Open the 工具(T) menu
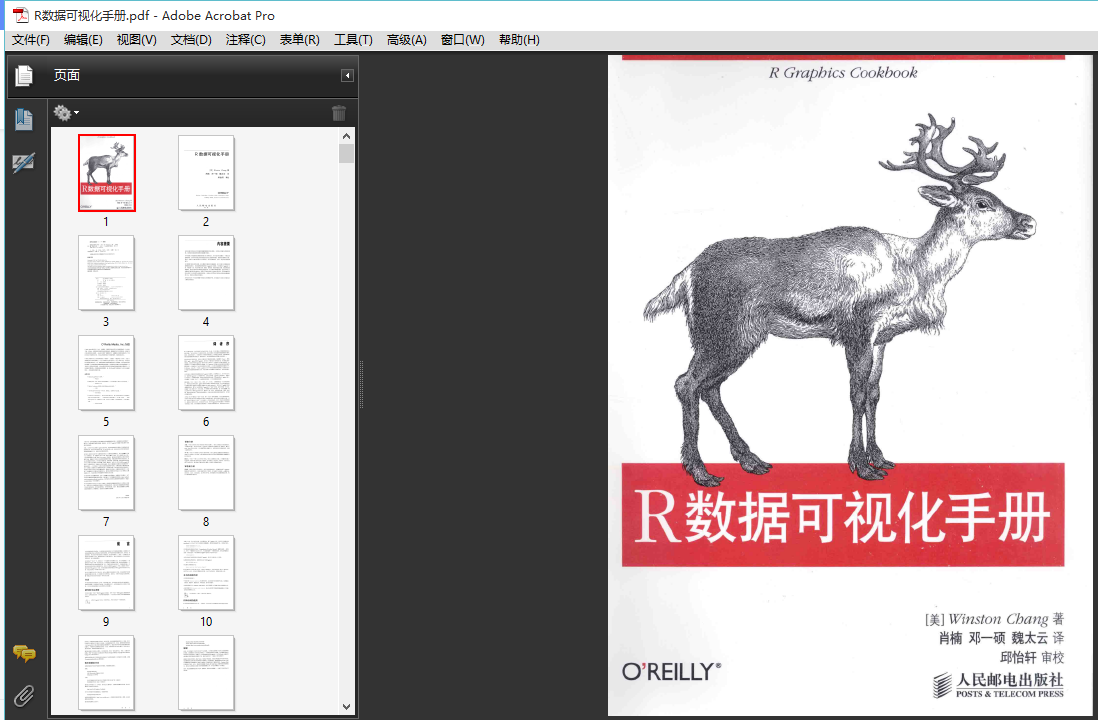Image resolution: width=1098 pixels, height=720 pixels. [353, 40]
